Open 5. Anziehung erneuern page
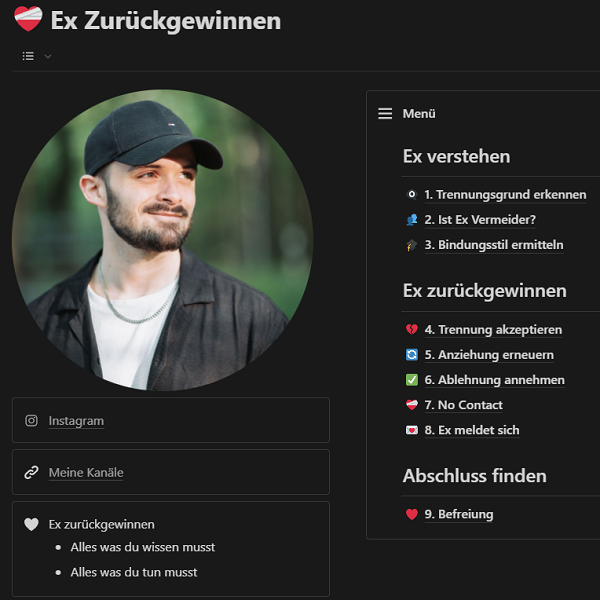 pos(489,355)
